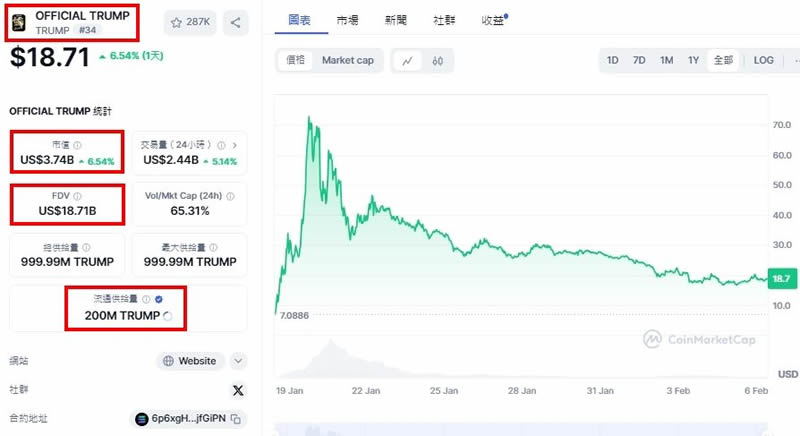Switch to the 新聞 tab
This screenshot has height=436, width=800.
(395, 20)
